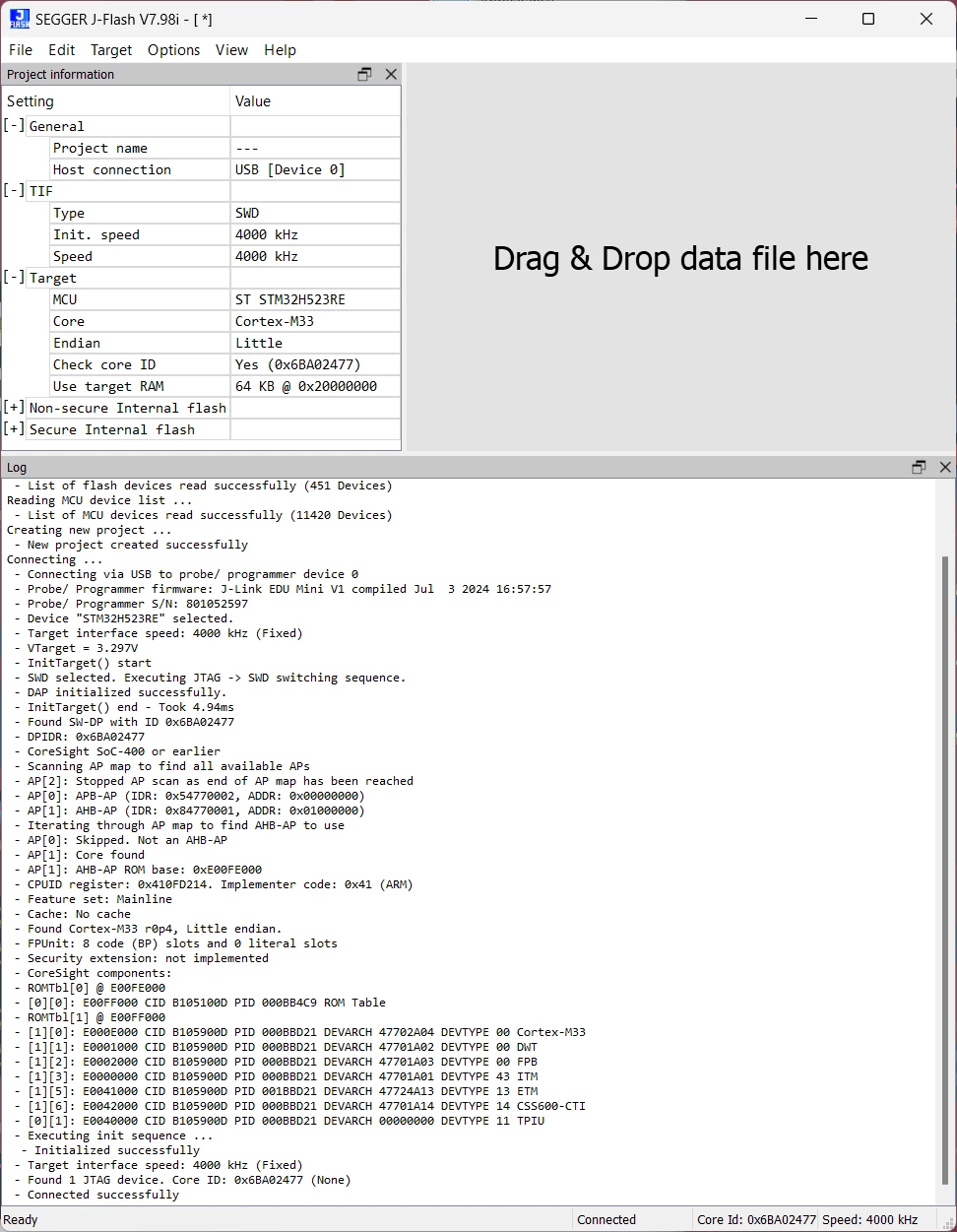Select the Project name value cell

[x=315, y=148]
